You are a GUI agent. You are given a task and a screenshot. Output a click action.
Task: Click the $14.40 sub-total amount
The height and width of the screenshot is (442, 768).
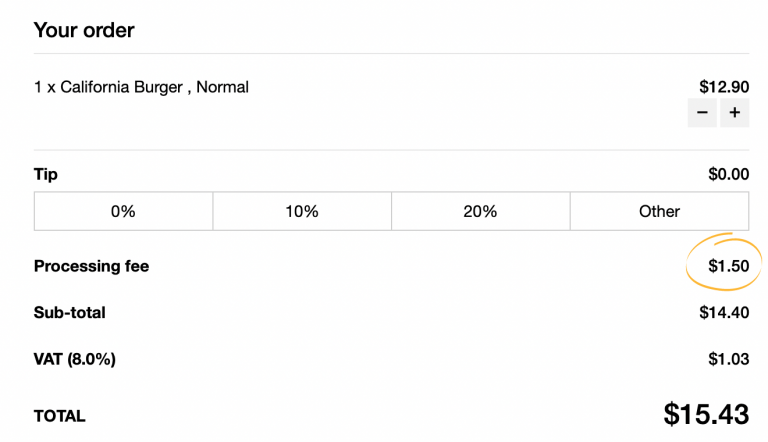[724, 312]
